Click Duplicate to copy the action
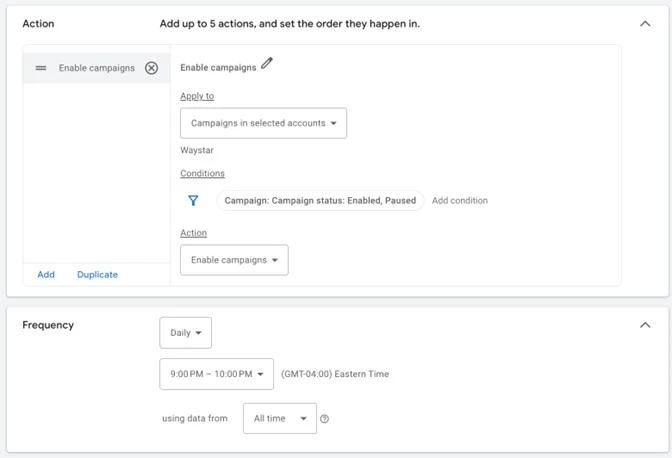The height and width of the screenshot is (458, 672). (x=97, y=275)
